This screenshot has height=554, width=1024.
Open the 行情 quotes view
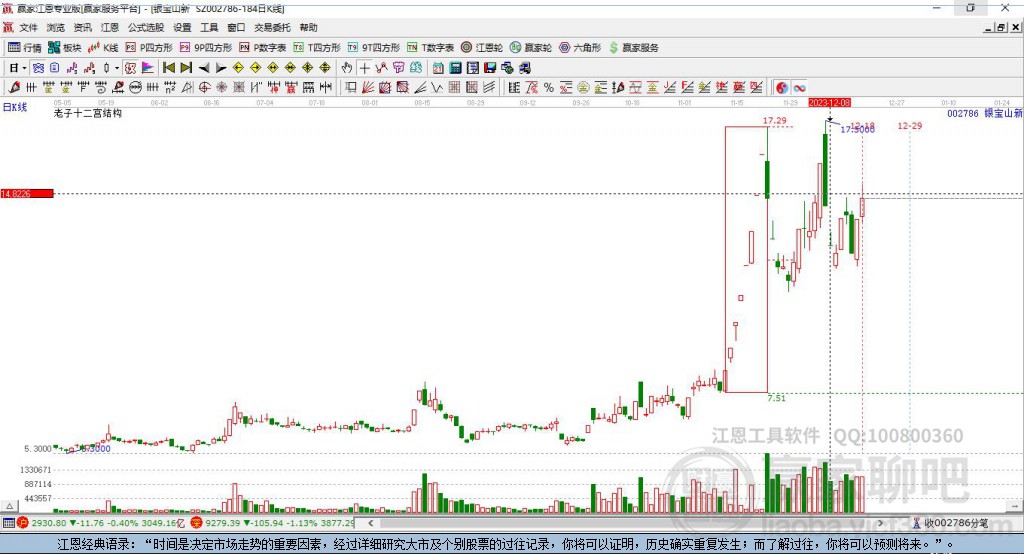(25, 48)
